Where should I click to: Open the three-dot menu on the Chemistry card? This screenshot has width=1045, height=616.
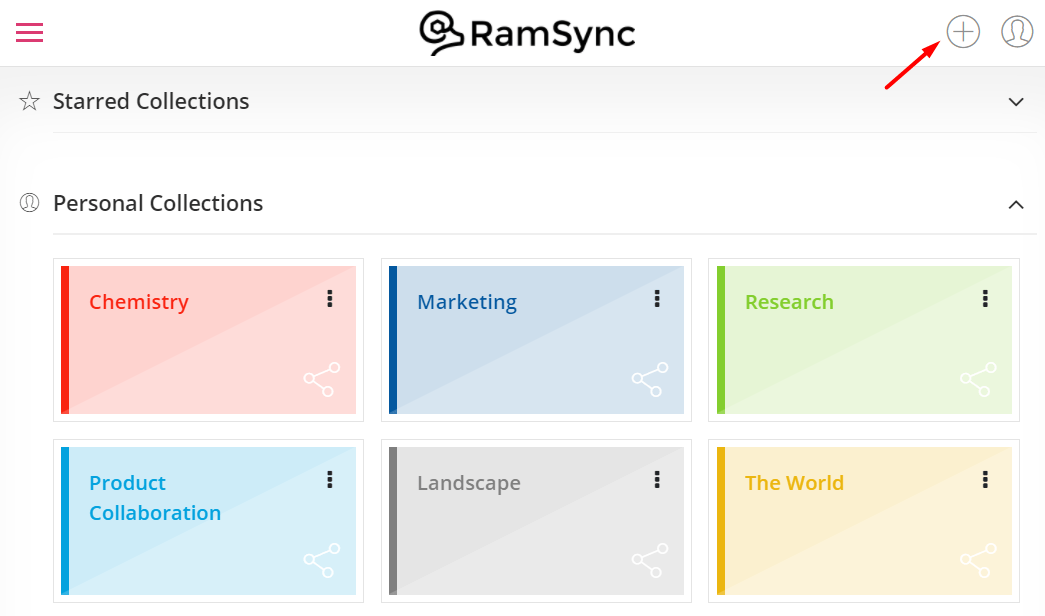click(x=329, y=298)
